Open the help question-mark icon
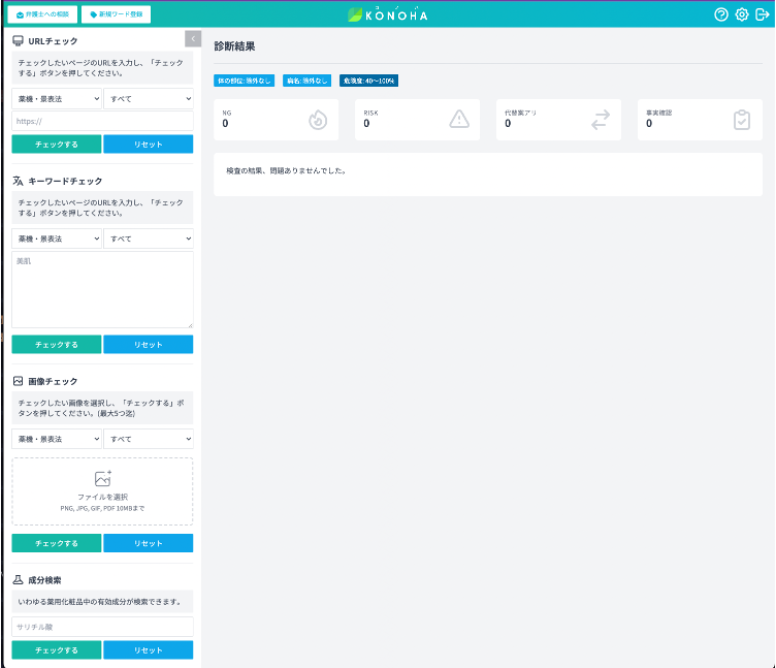Screen dimensions: 776x668 [721, 15]
